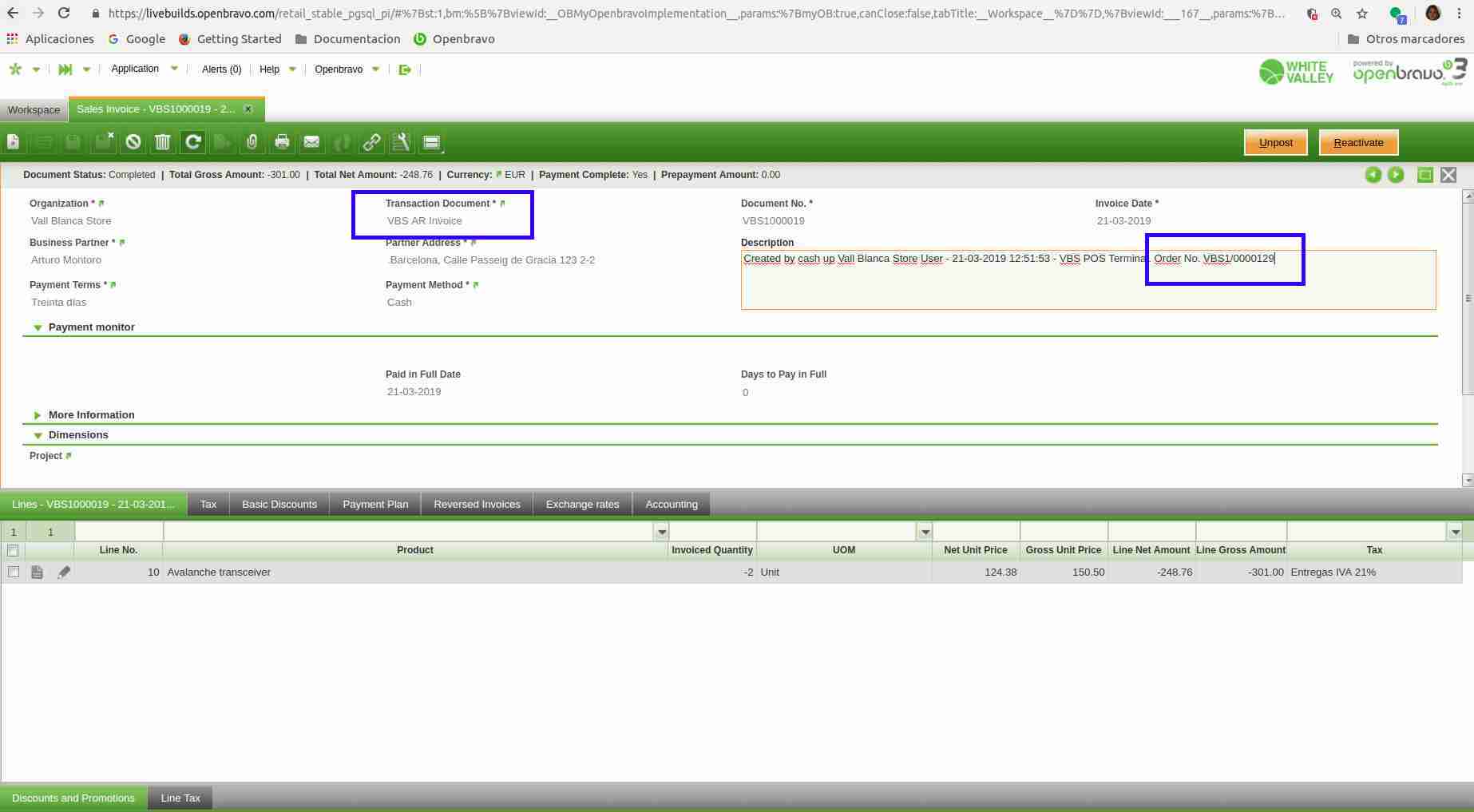Open attachments with the paperclip icon
The width and height of the screenshot is (1474, 812).
(252, 142)
